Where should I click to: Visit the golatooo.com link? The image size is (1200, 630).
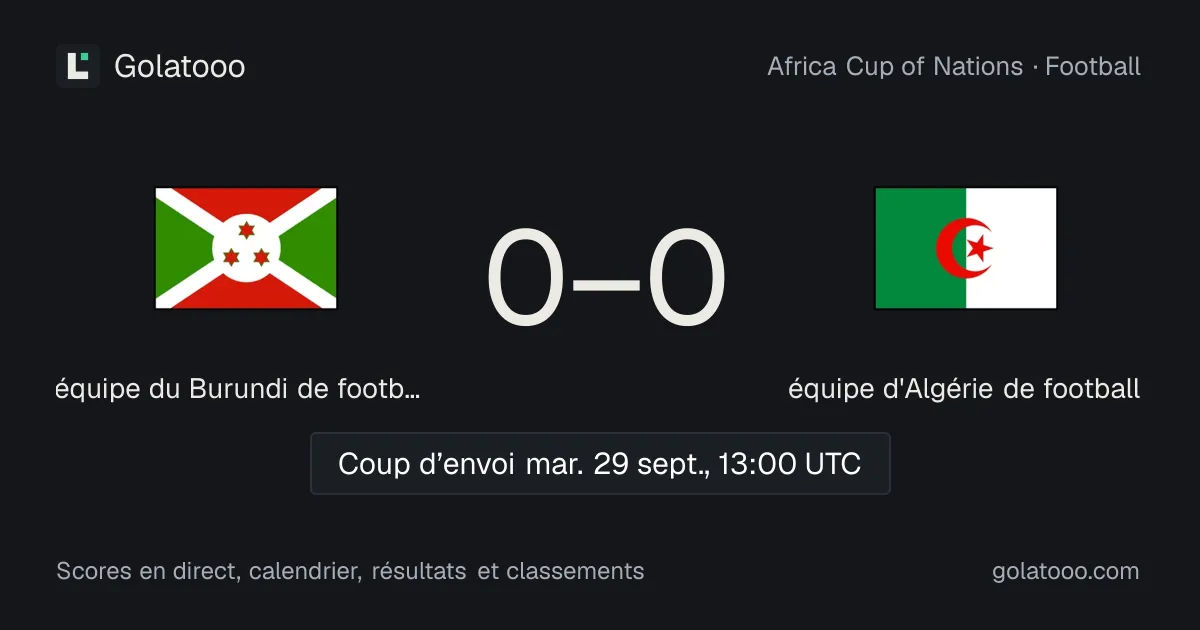pyautogui.click(x=1066, y=571)
